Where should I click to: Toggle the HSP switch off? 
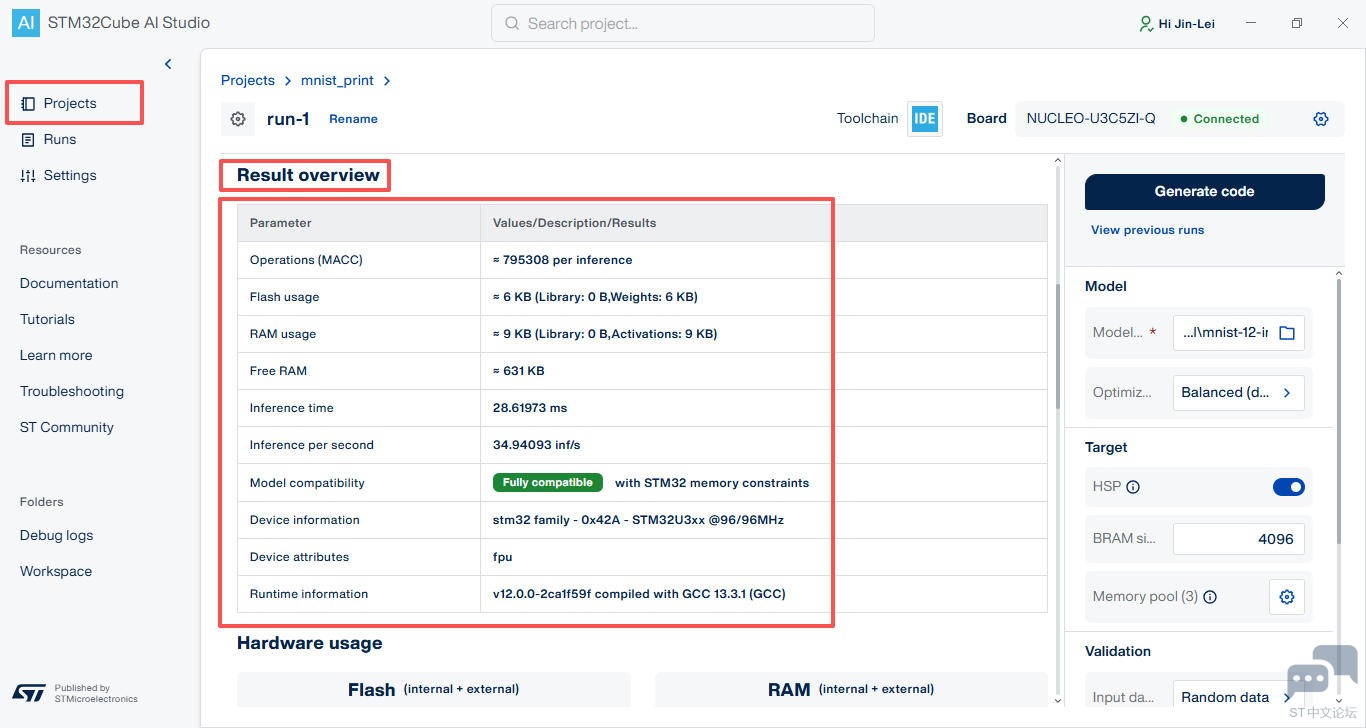[x=1289, y=487]
